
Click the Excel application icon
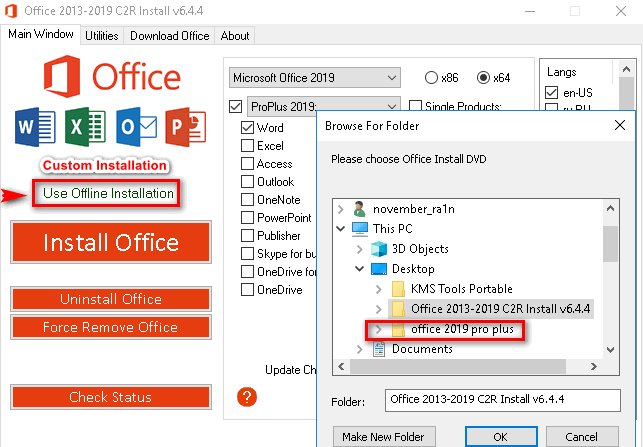click(85, 127)
